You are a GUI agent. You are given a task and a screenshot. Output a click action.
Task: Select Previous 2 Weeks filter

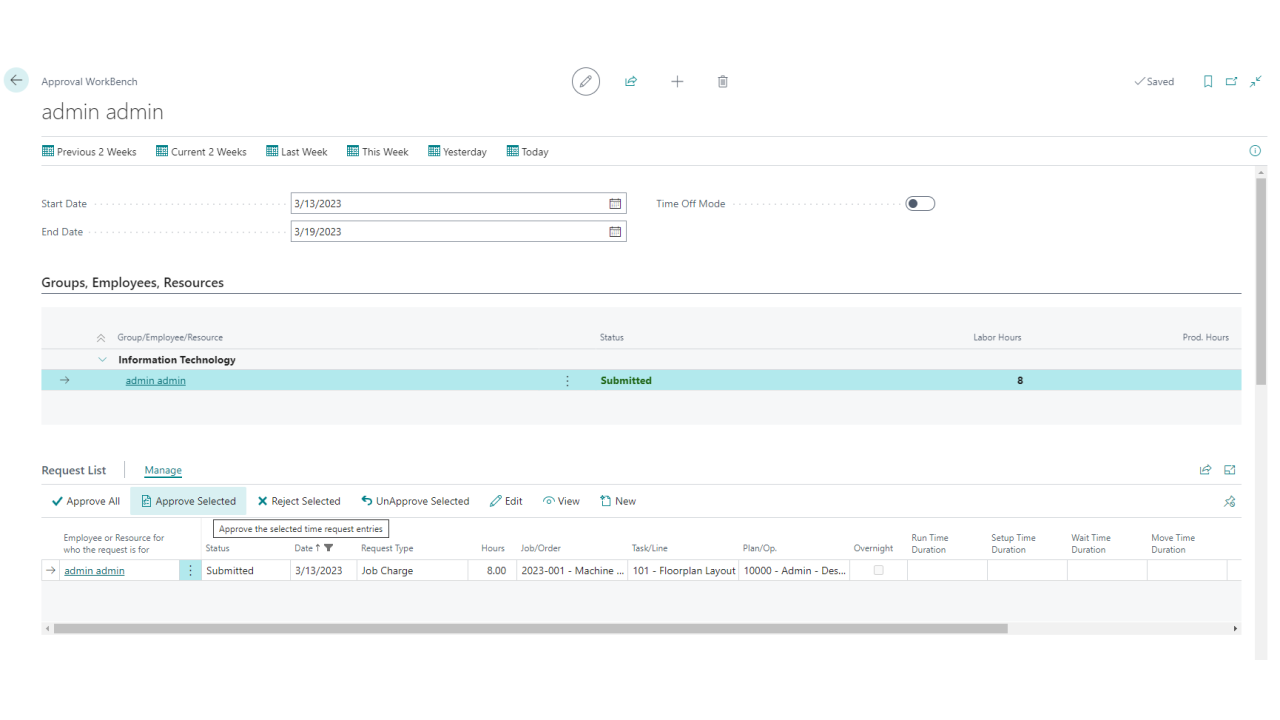pyautogui.click(x=89, y=151)
